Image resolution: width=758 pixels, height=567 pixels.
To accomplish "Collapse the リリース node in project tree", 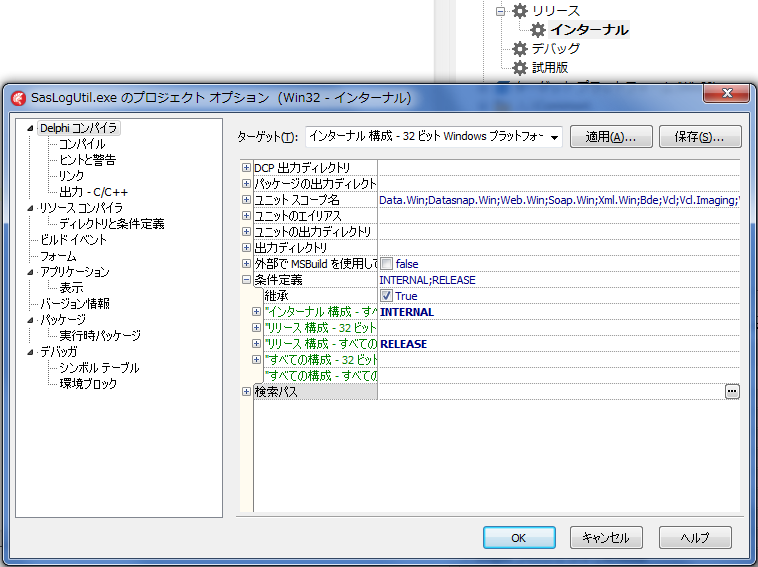I will 501,11.
